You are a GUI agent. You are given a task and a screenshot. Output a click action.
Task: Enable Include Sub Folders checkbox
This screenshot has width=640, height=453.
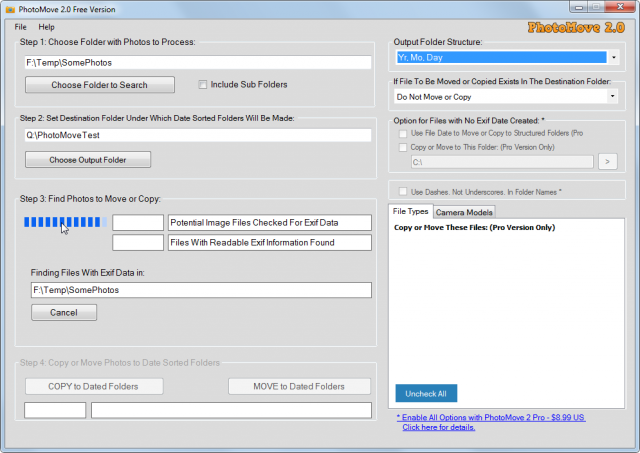click(x=202, y=84)
